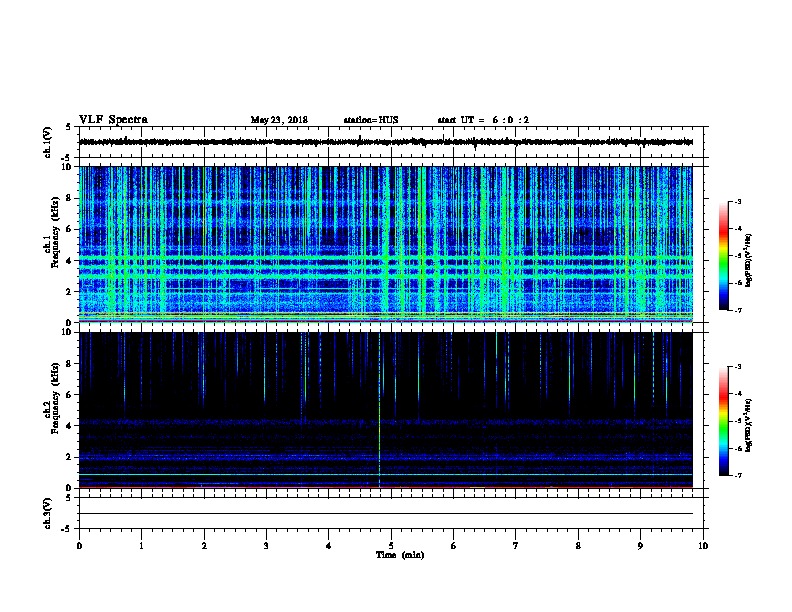Click the ch.2 spectrogram color bar
The height and width of the screenshot is (612, 792).
(723, 421)
